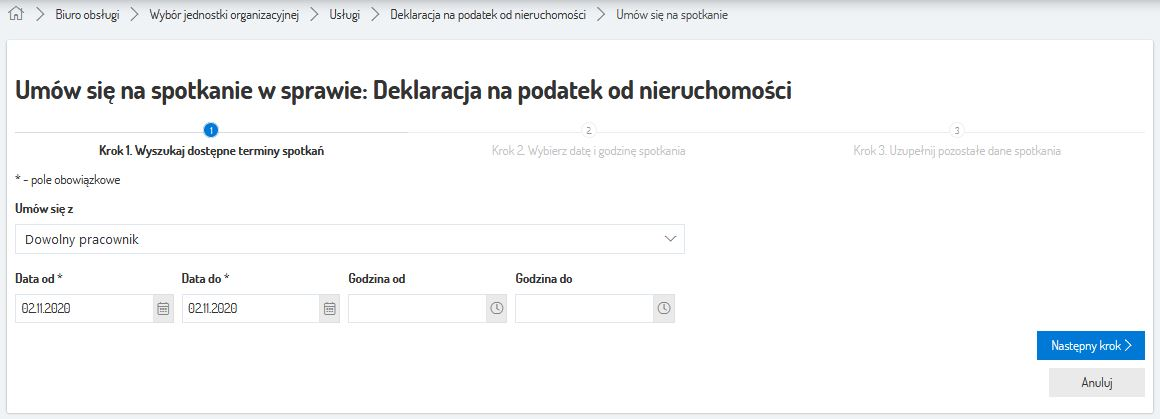Image resolution: width=1160 pixels, height=419 pixels.
Task: Go to Biuro obsługi breadcrumb
Action: click(x=87, y=16)
